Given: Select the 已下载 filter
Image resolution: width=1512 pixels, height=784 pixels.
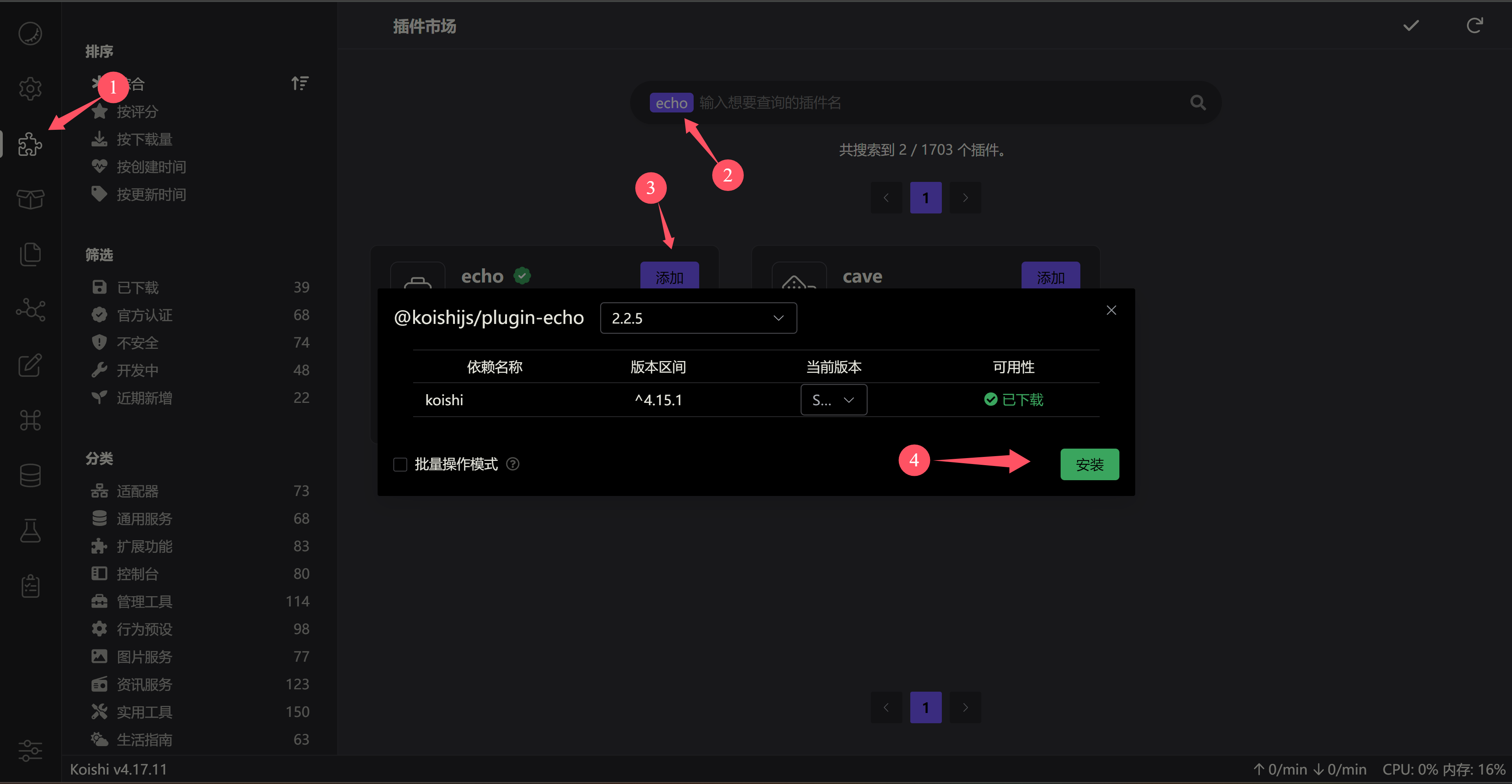Looking at the screenshot, I should 138,287.
